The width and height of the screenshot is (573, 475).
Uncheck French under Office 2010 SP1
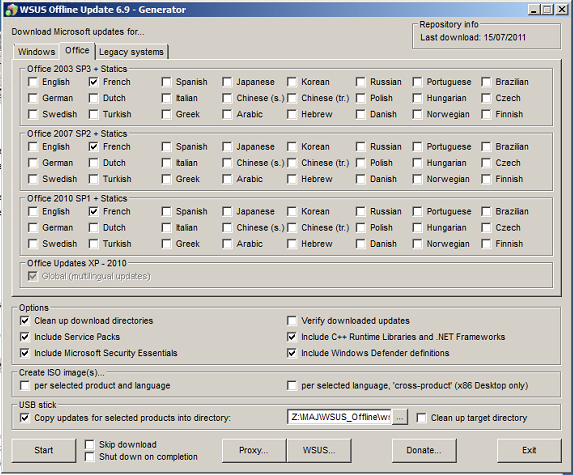(94, 212)
